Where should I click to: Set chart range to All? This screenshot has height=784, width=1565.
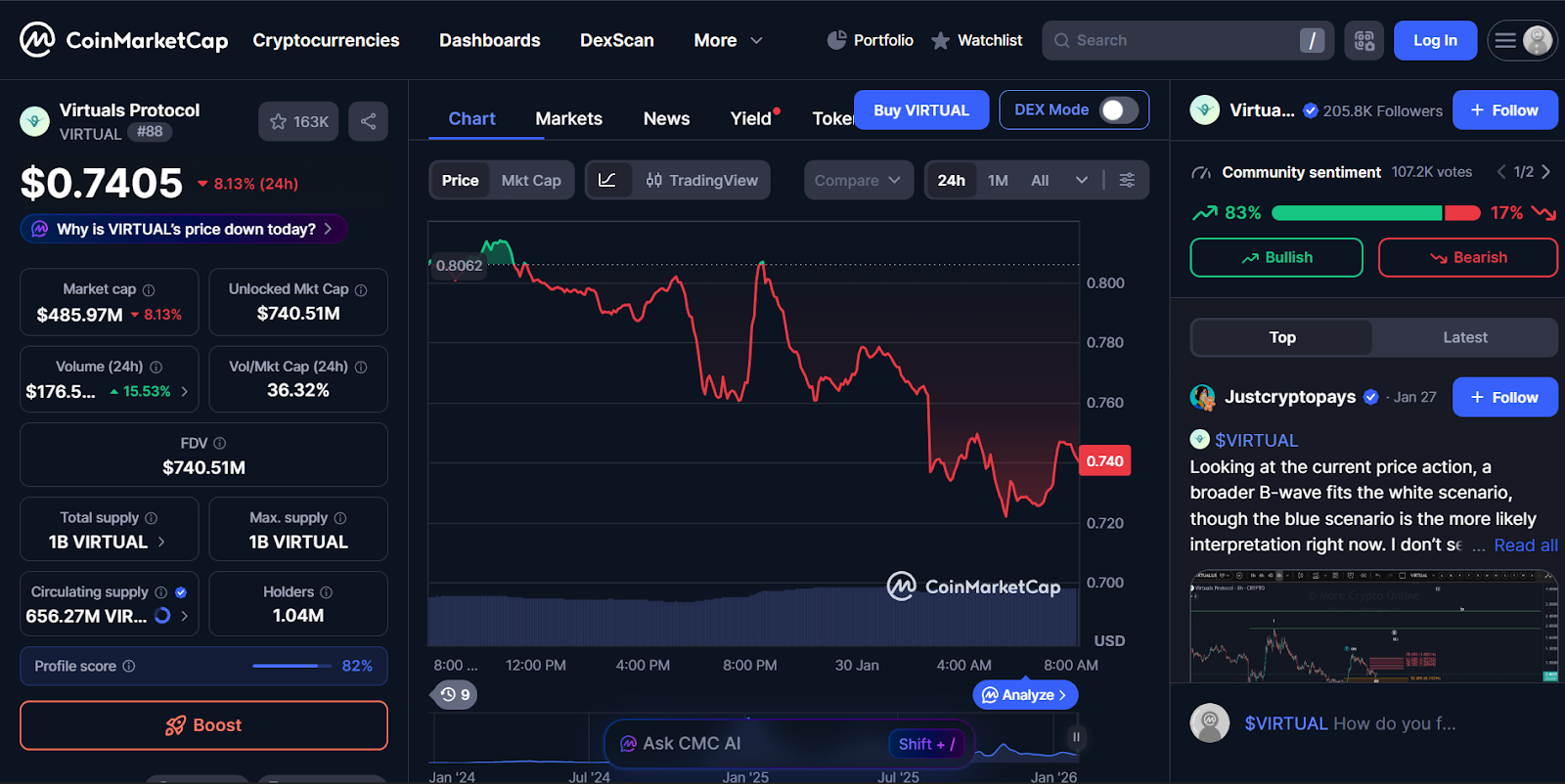pyautogui.click(x=1040, y=180)
